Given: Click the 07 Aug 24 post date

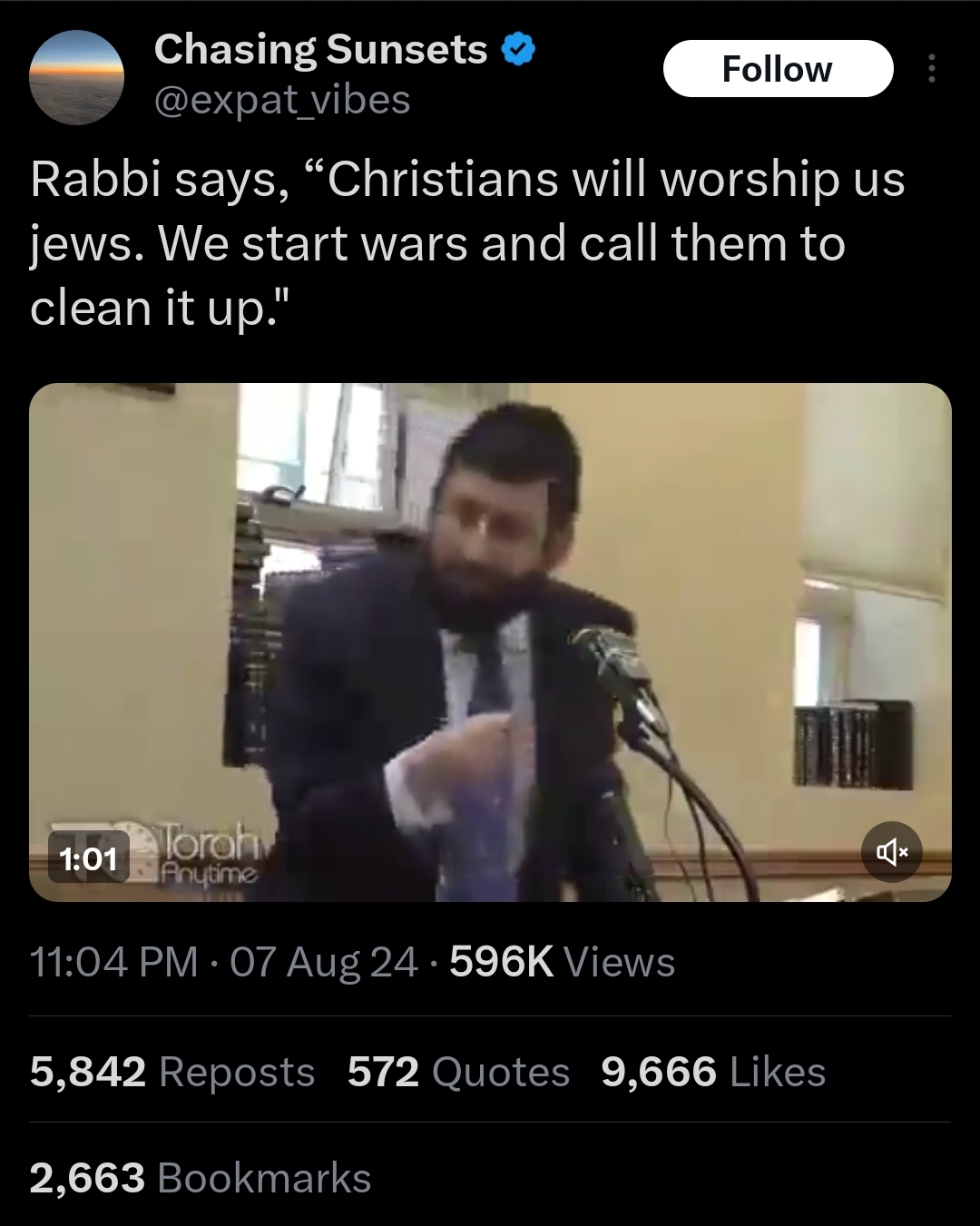Looking at the screenshot, I should click(x=324, y=962).
